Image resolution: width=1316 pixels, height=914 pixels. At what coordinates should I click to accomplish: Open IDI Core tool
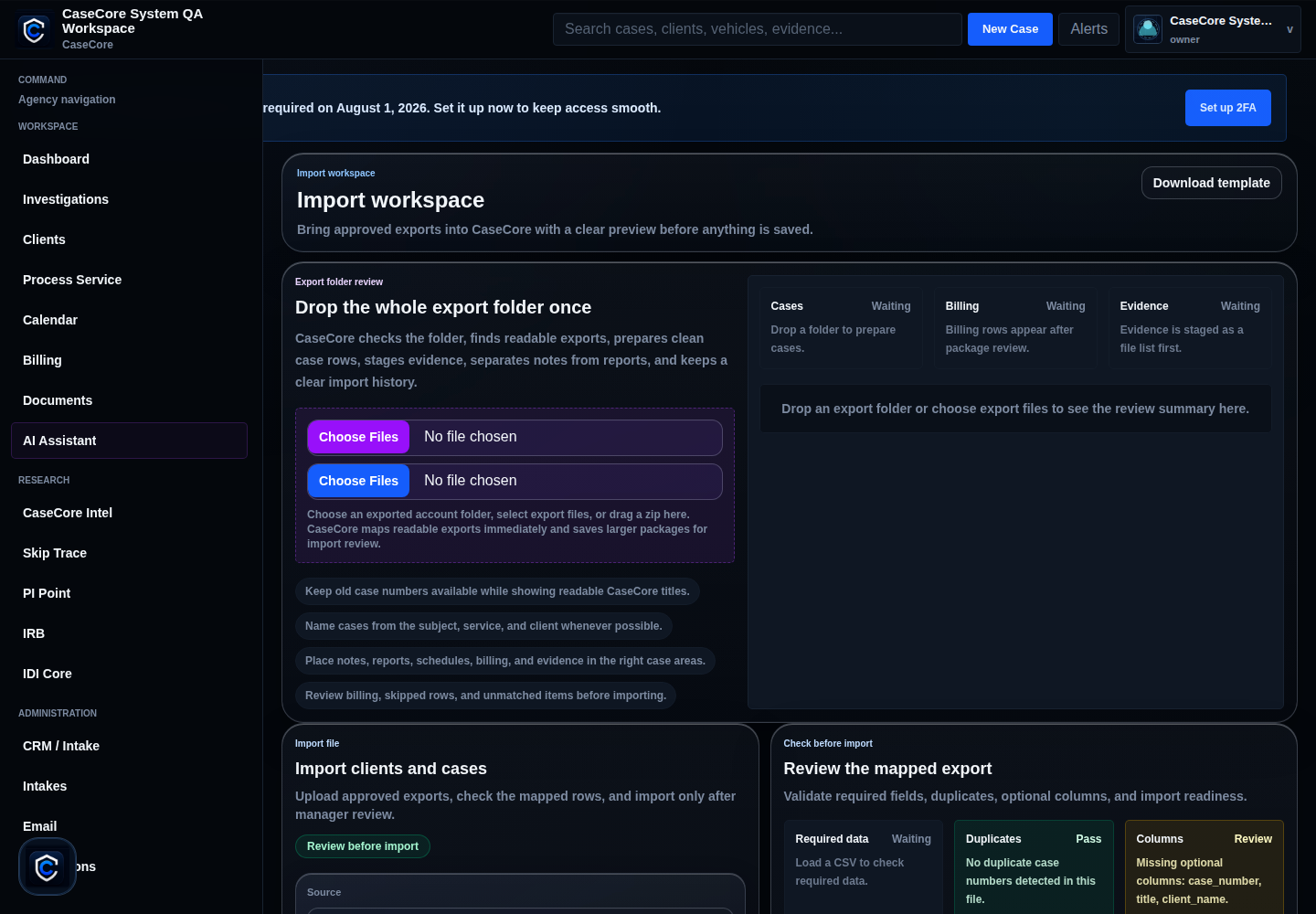coord(129,674)
